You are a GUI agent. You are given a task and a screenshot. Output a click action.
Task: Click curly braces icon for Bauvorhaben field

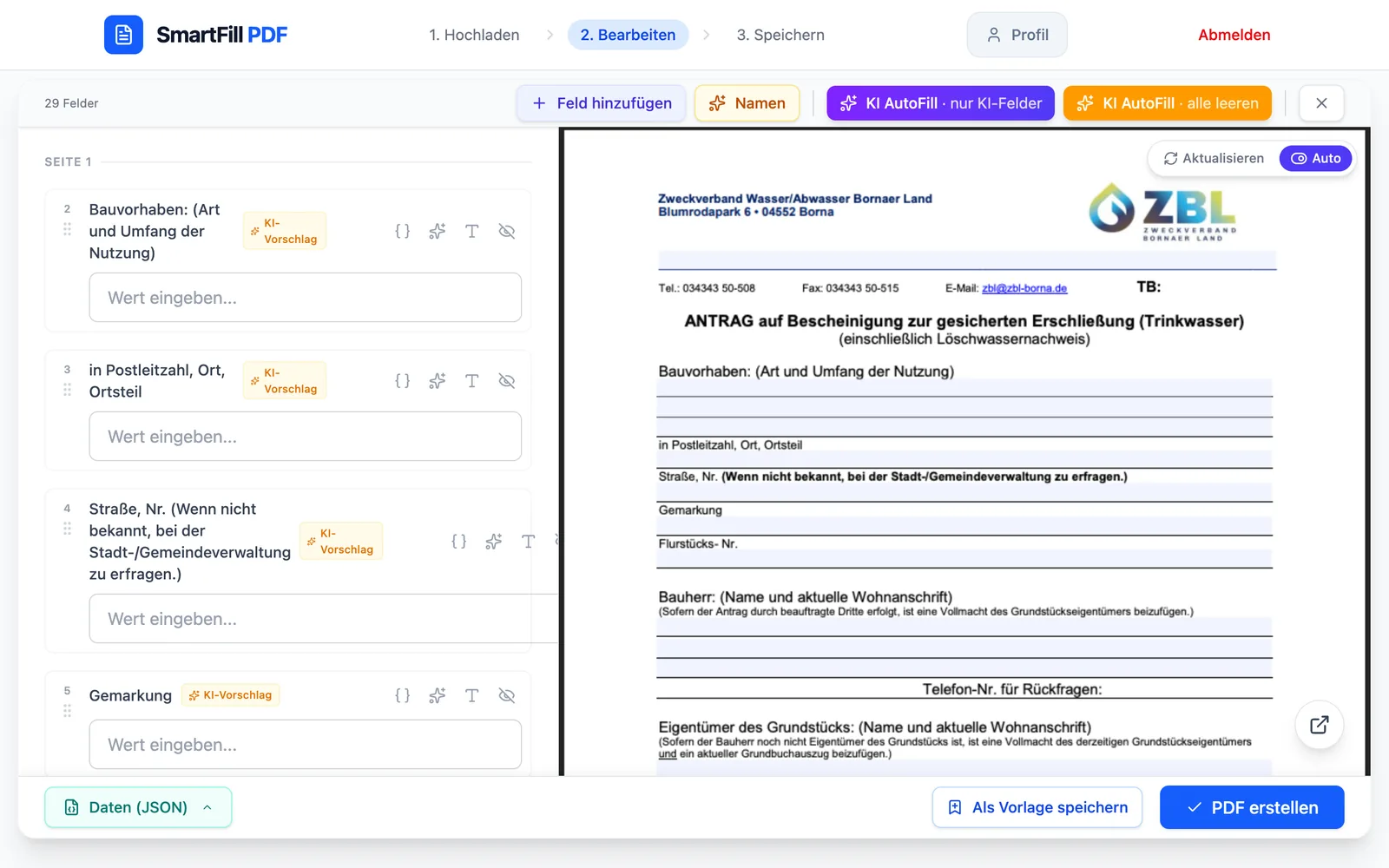[x=402, y=231]
